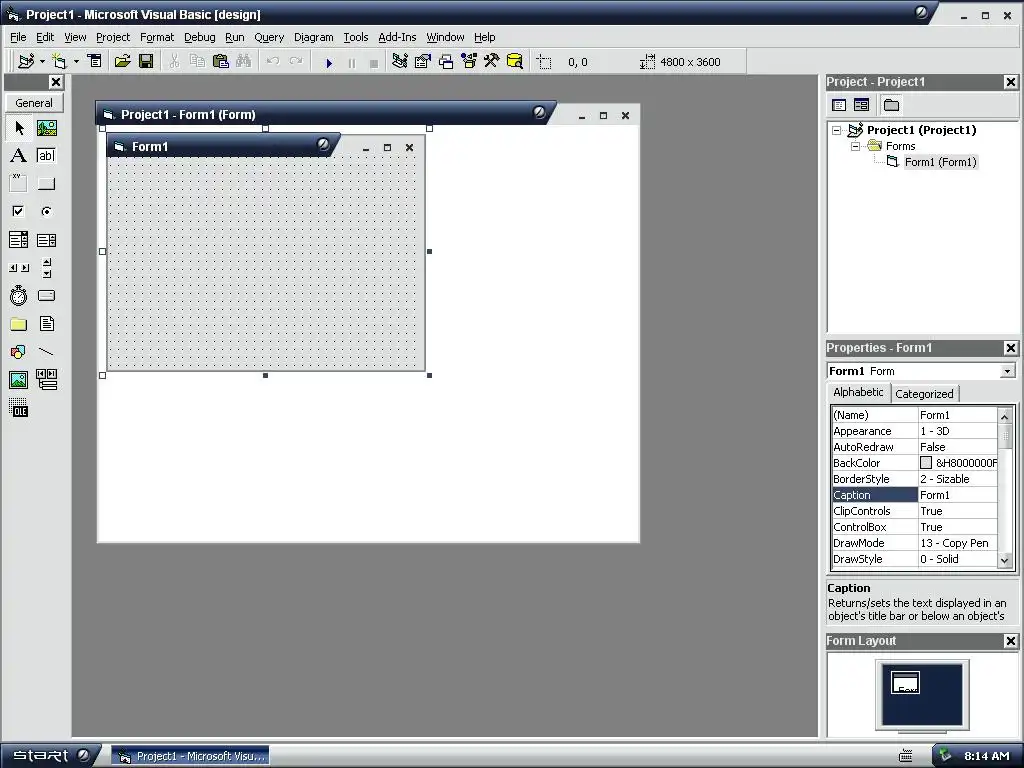Select the Label tool
The height and width of the screenshot is (768, 1024).
click(x=19, y=155)
